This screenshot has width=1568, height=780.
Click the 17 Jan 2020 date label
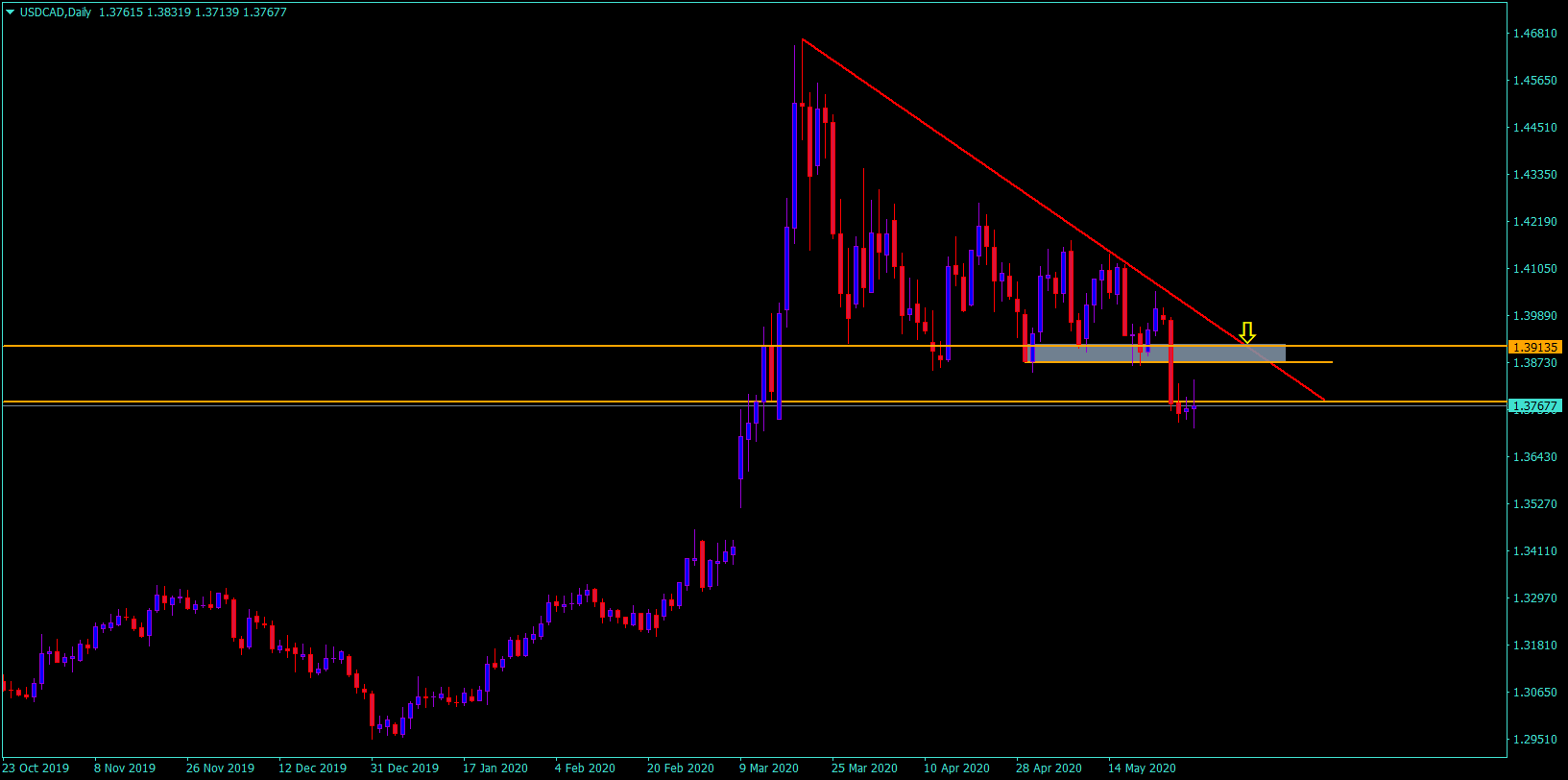[x=495, y=768]
